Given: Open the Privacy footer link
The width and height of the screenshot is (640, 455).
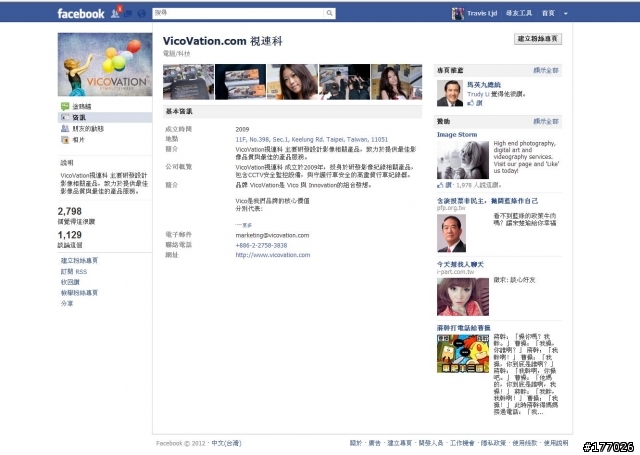Looking at the screenshot, I should [x=493, y=443].
